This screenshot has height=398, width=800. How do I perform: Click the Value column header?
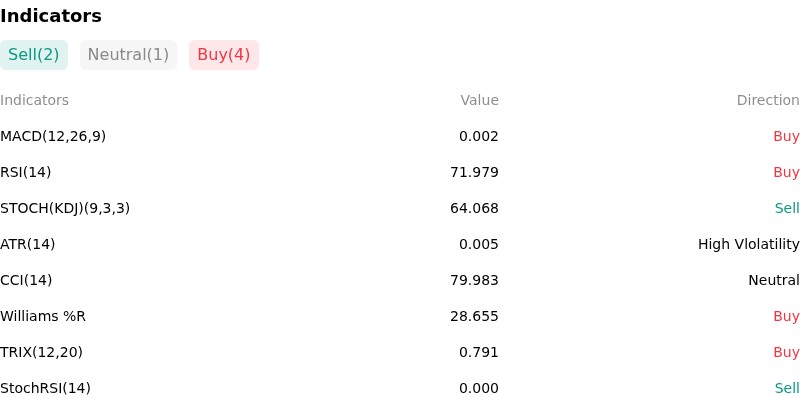click(x=480, y=101)
